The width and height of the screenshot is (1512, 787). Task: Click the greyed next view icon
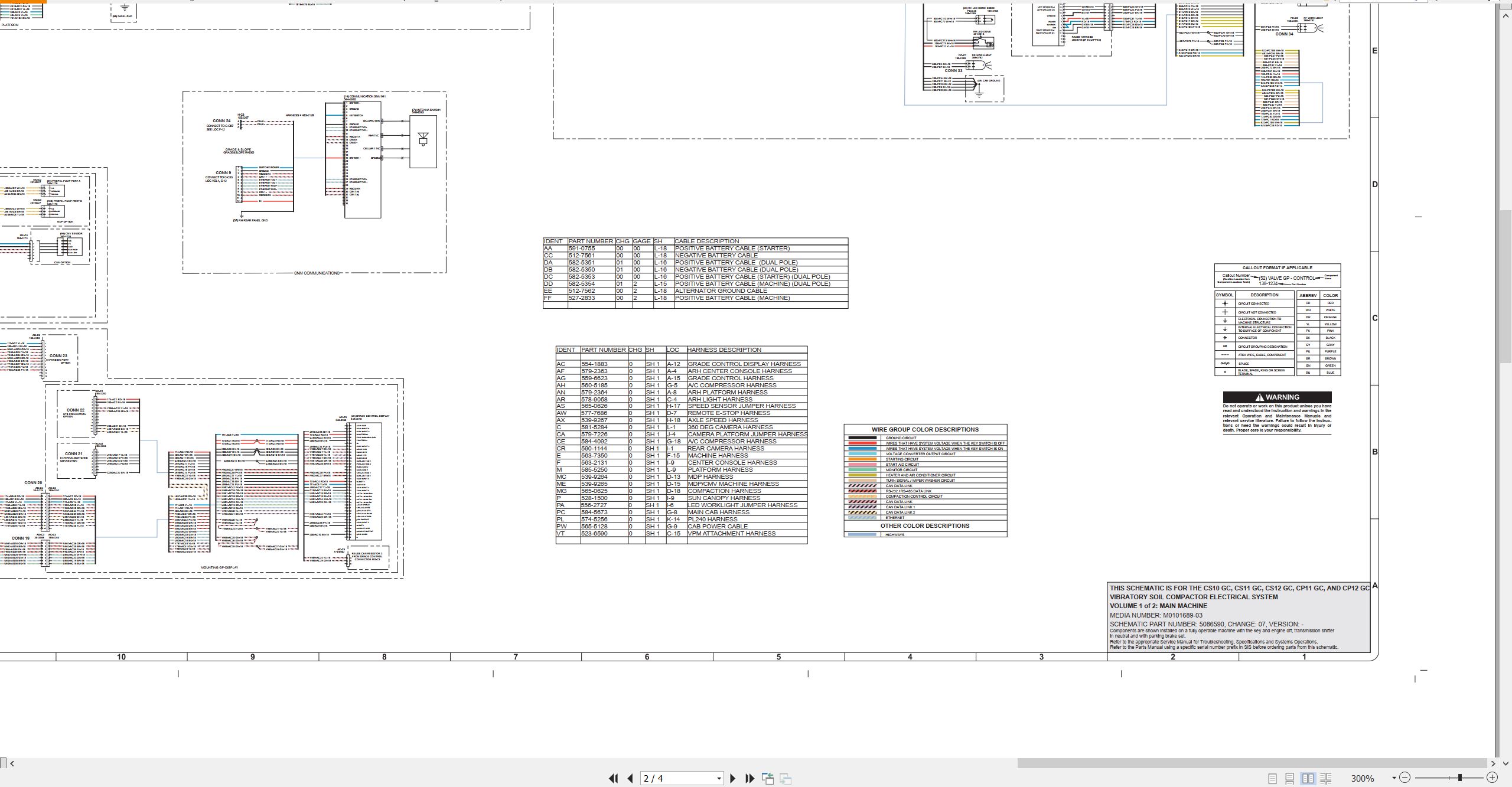click(x=786, y=779)
